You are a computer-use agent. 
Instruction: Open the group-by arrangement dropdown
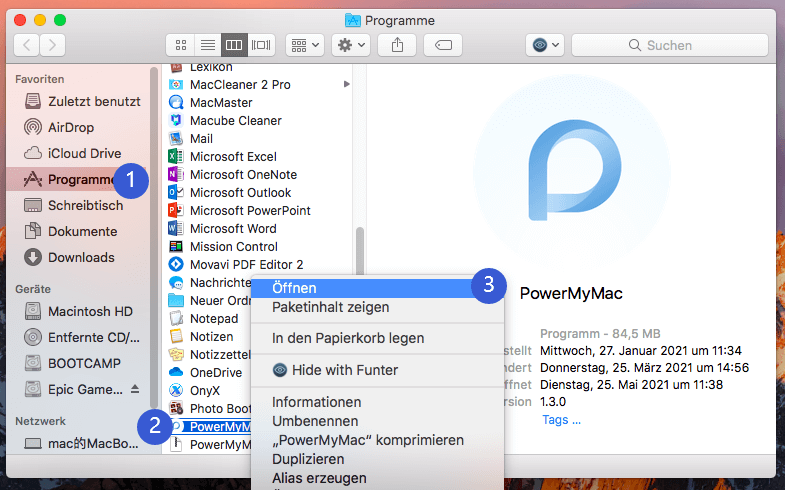[x=305, y=46]
